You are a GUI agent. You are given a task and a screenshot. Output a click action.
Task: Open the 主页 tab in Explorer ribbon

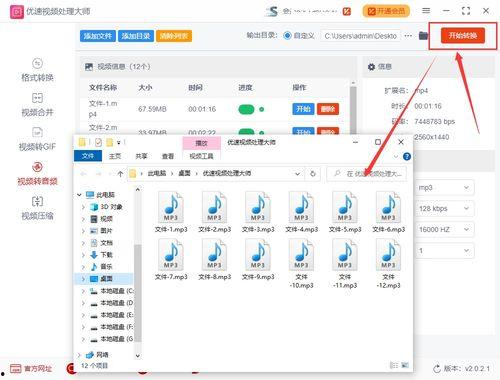pos(115,156)
